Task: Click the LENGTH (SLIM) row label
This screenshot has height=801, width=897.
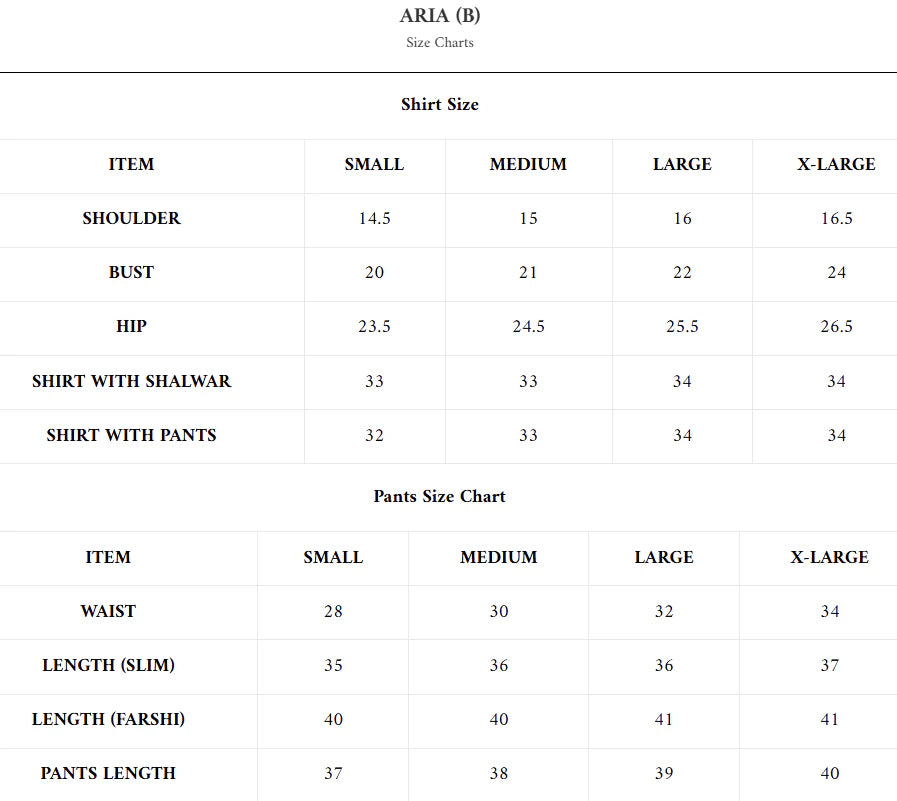Action: click(x=108, y=665)
